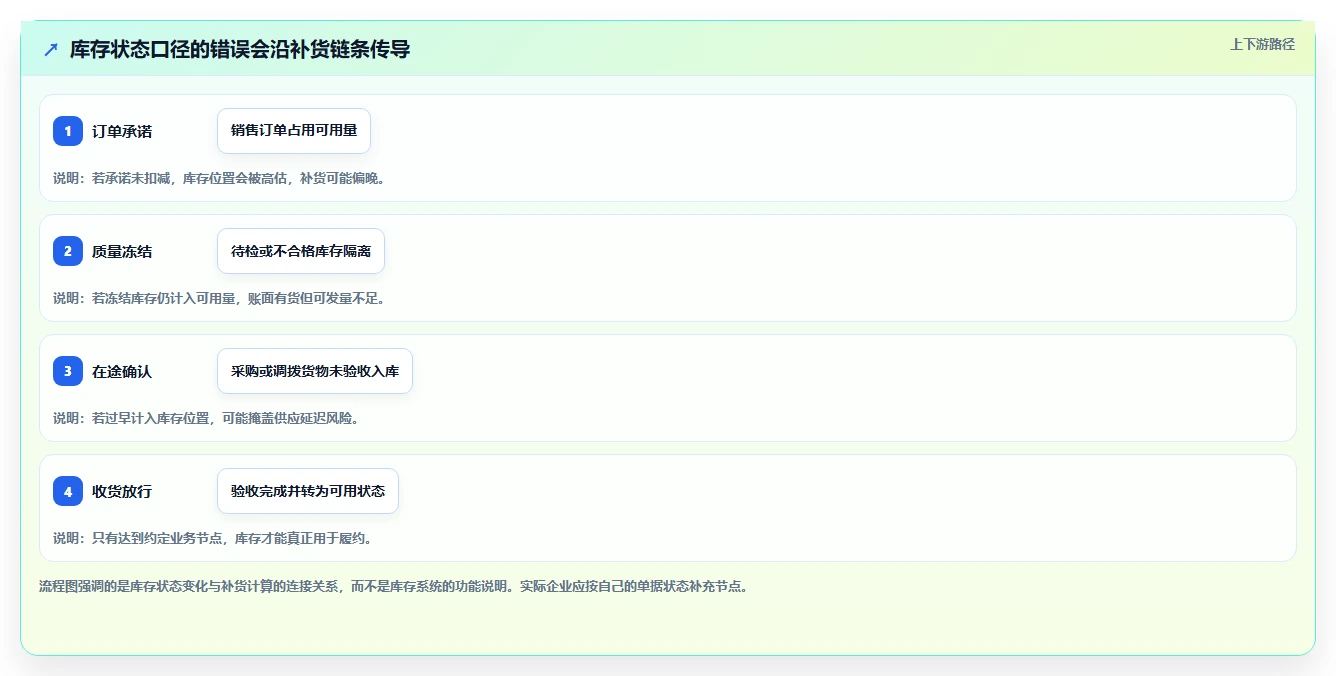This screenshot has width=1336, height=676.
Task: Select the step number 1 badge
Action: click(x=68, y=131)
